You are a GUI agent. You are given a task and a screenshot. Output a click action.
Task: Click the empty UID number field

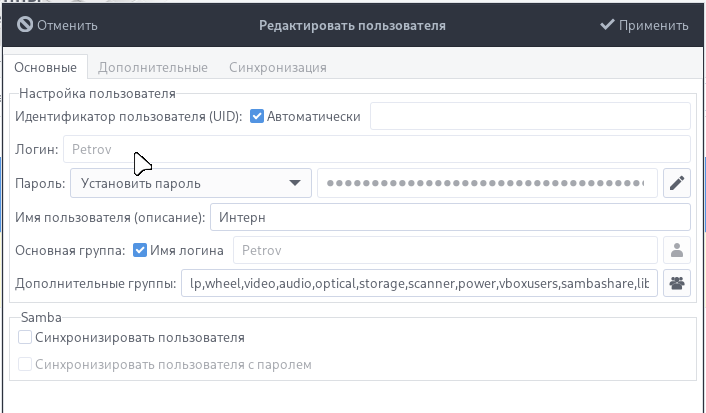tap(530, 116)
